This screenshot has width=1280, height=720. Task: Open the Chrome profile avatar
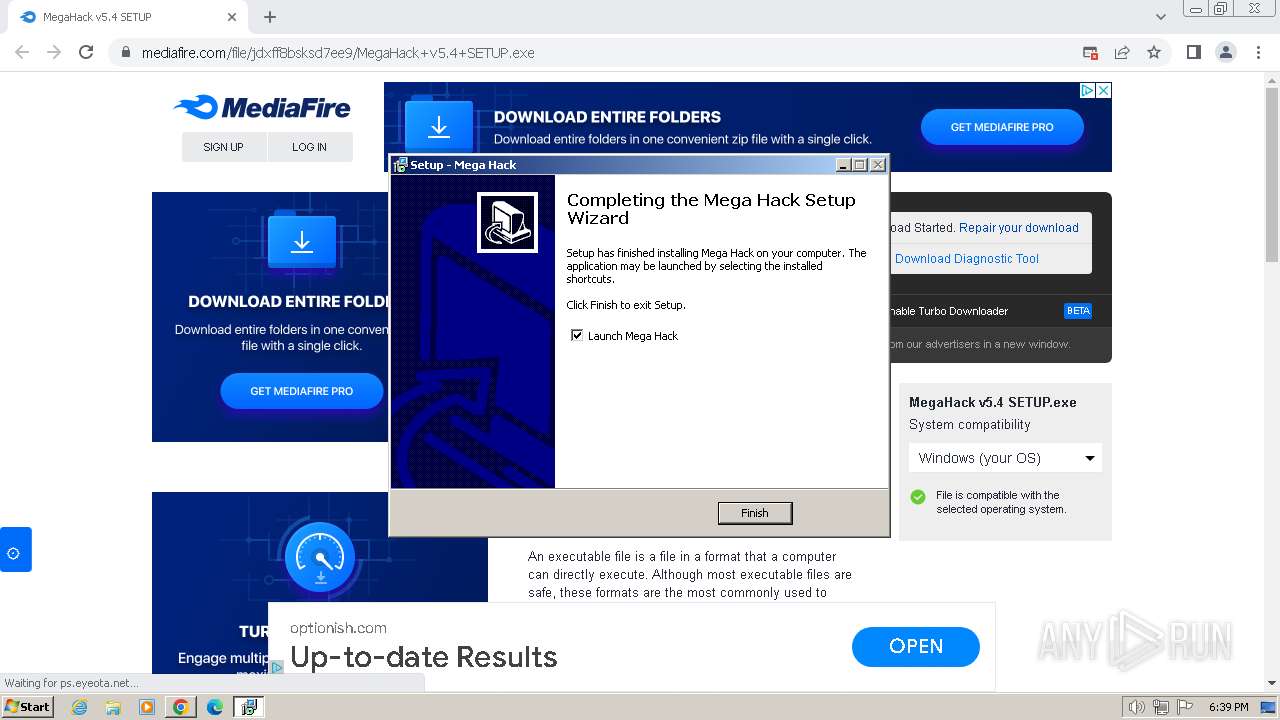point(1225,52)
